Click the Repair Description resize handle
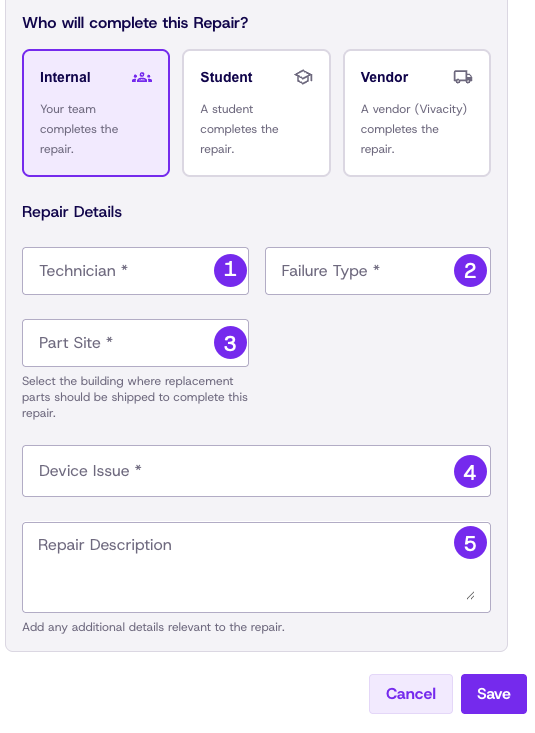 [470, 595]
